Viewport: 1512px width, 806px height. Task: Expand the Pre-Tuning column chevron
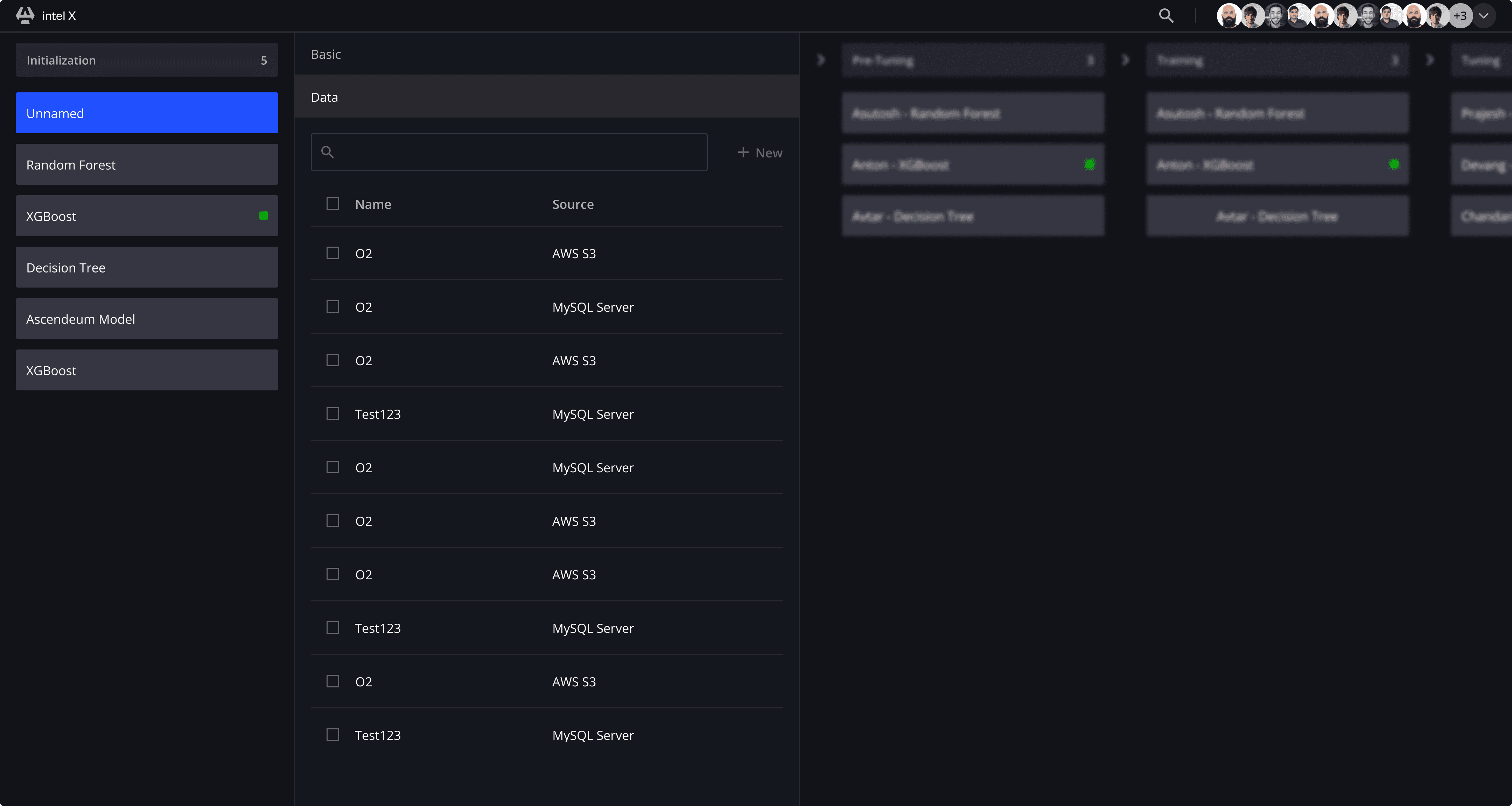tap(821, 60)
